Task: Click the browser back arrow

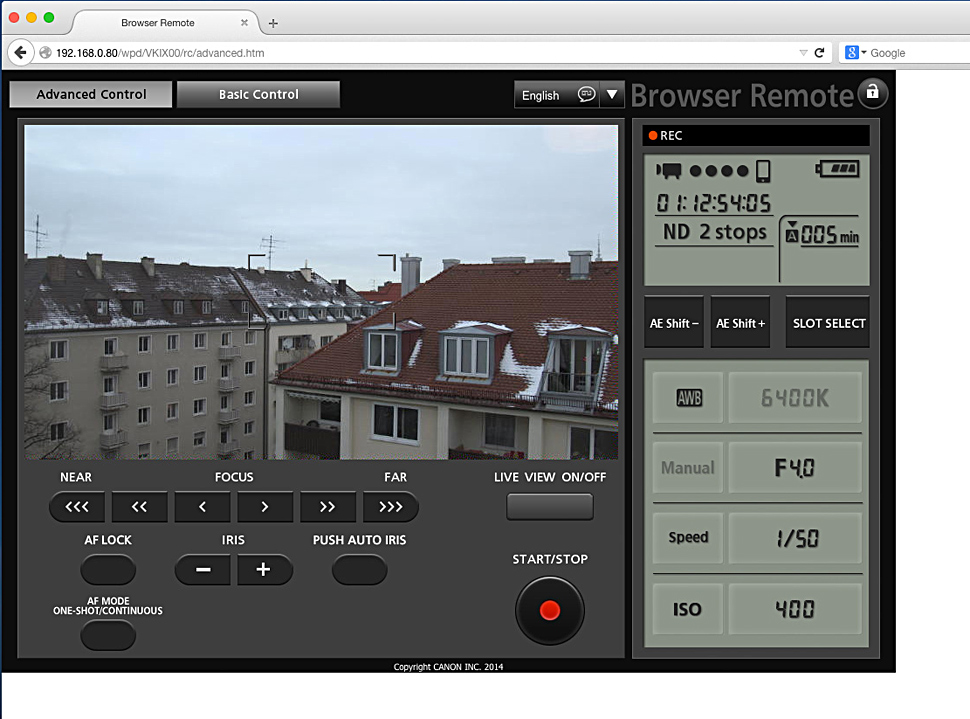Action: (20, 52)
